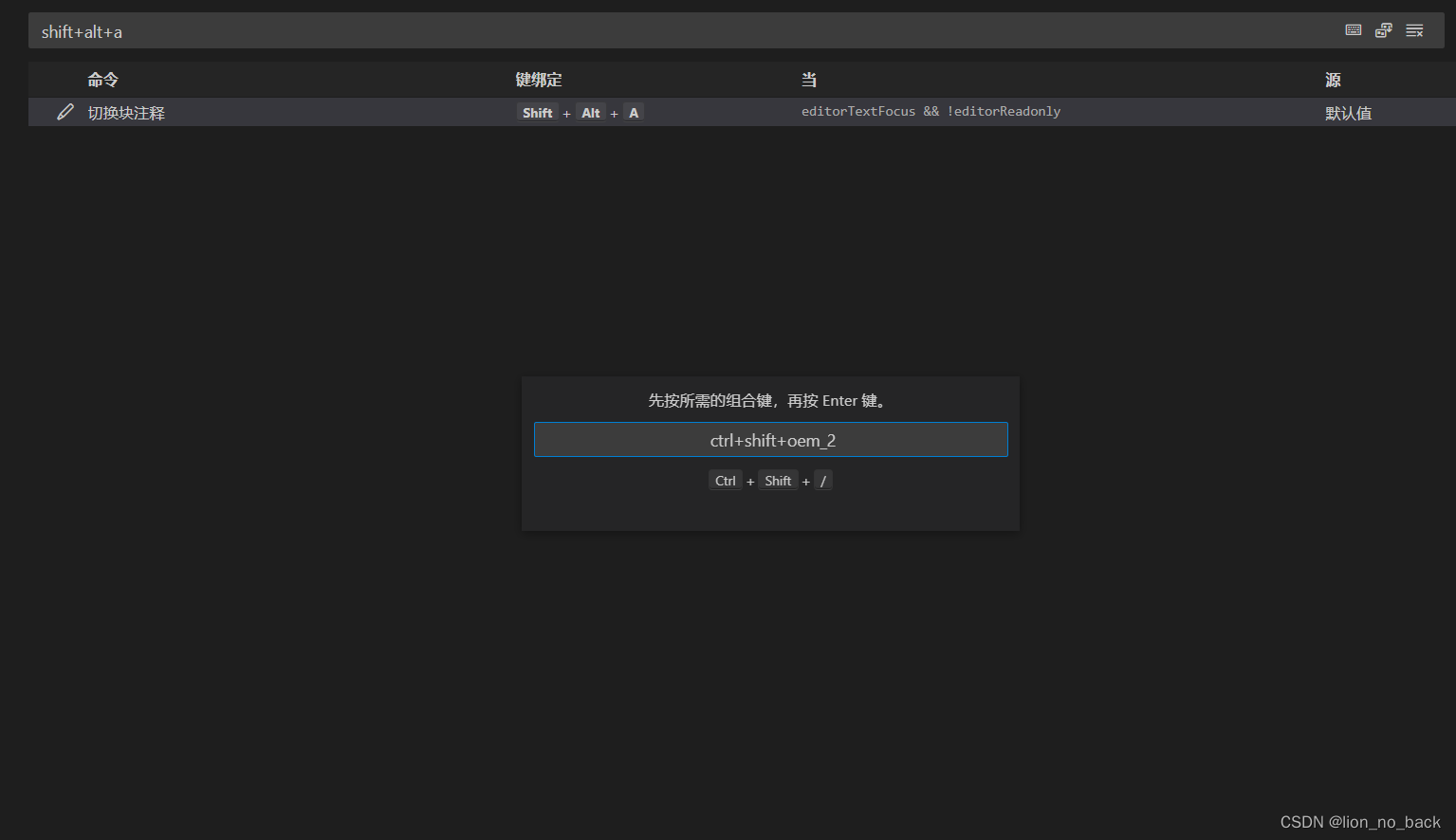This screenshot has width=1456, height=840.
Task: Click the editorTextFocus && !editorReadonly condition
Action: (931, 112)
